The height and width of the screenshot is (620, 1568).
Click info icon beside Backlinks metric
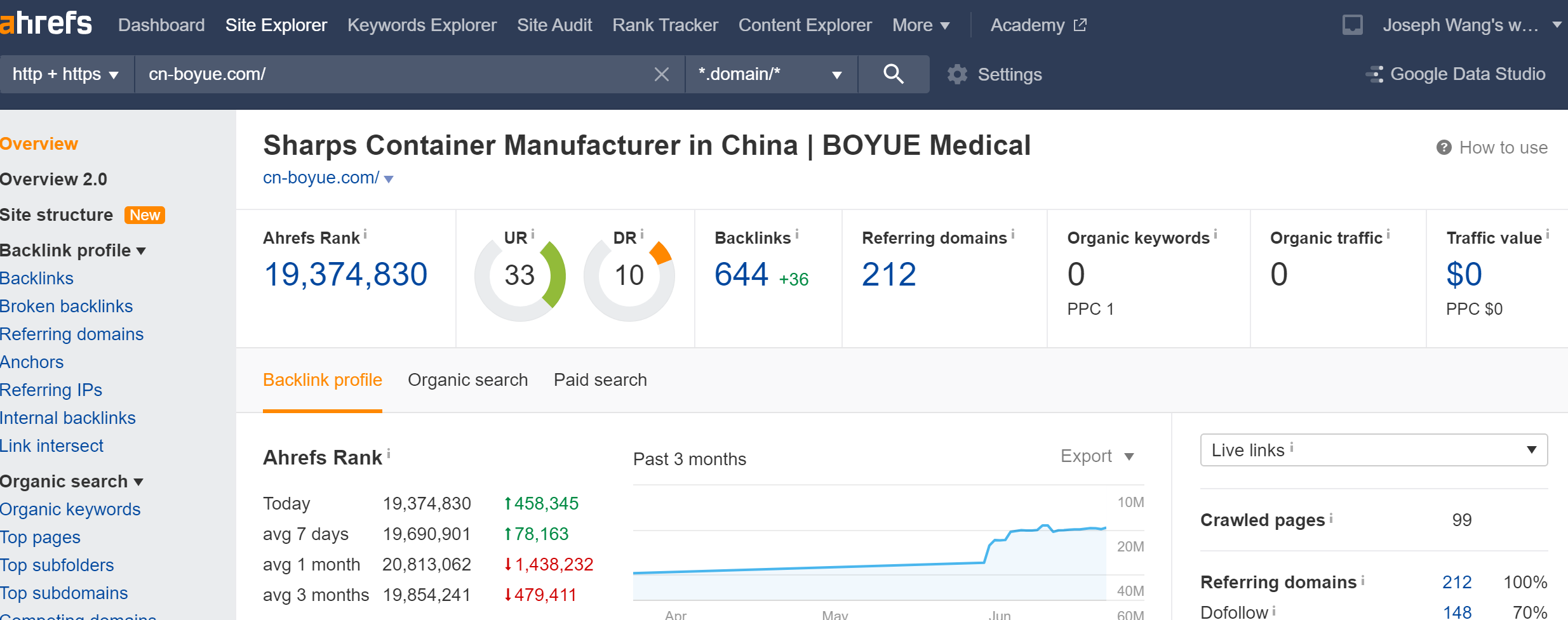[797, 234]
